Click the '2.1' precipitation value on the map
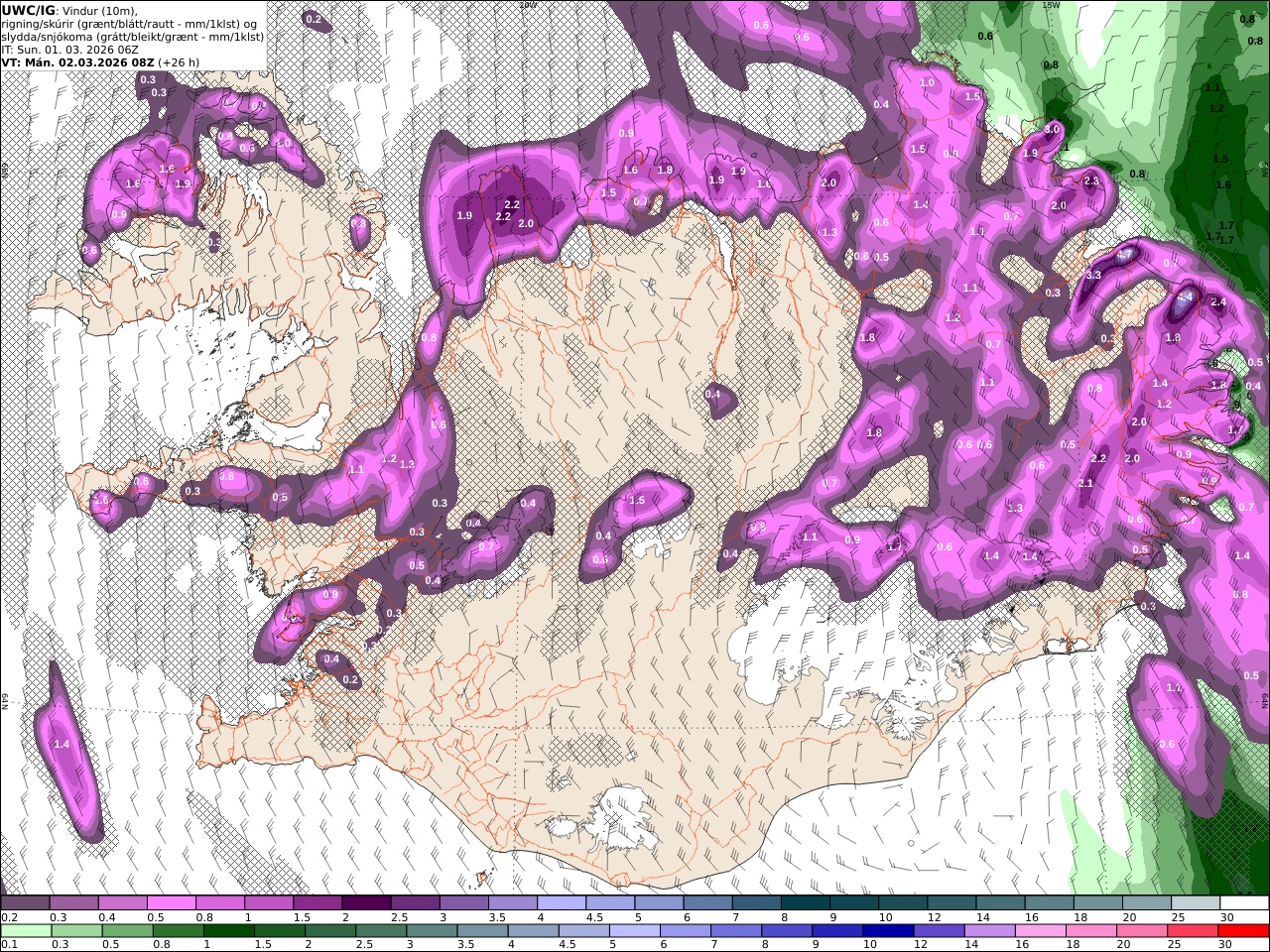The width and height of the screenshot is (1270, 952). 1085,484
